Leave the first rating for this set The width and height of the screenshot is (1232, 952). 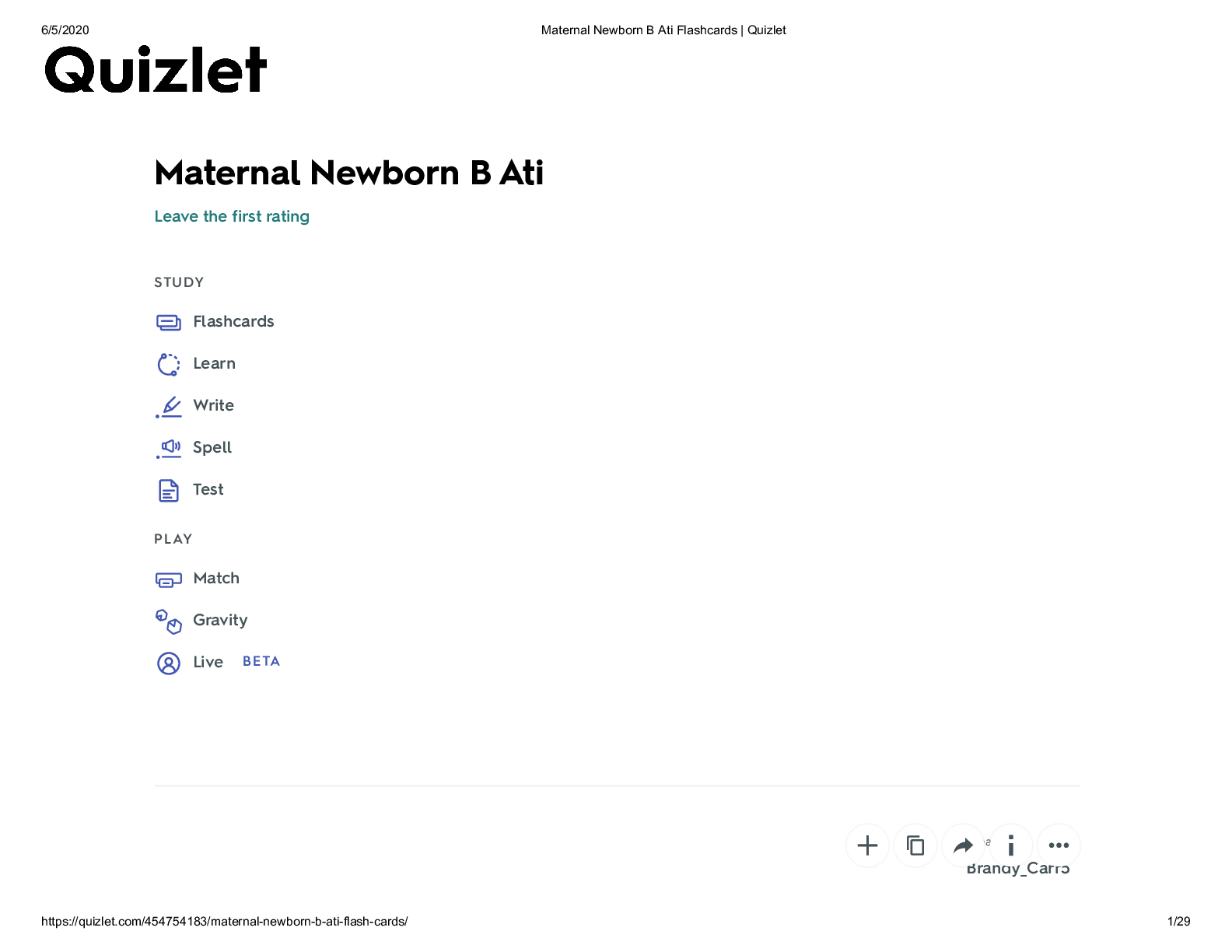232,216
